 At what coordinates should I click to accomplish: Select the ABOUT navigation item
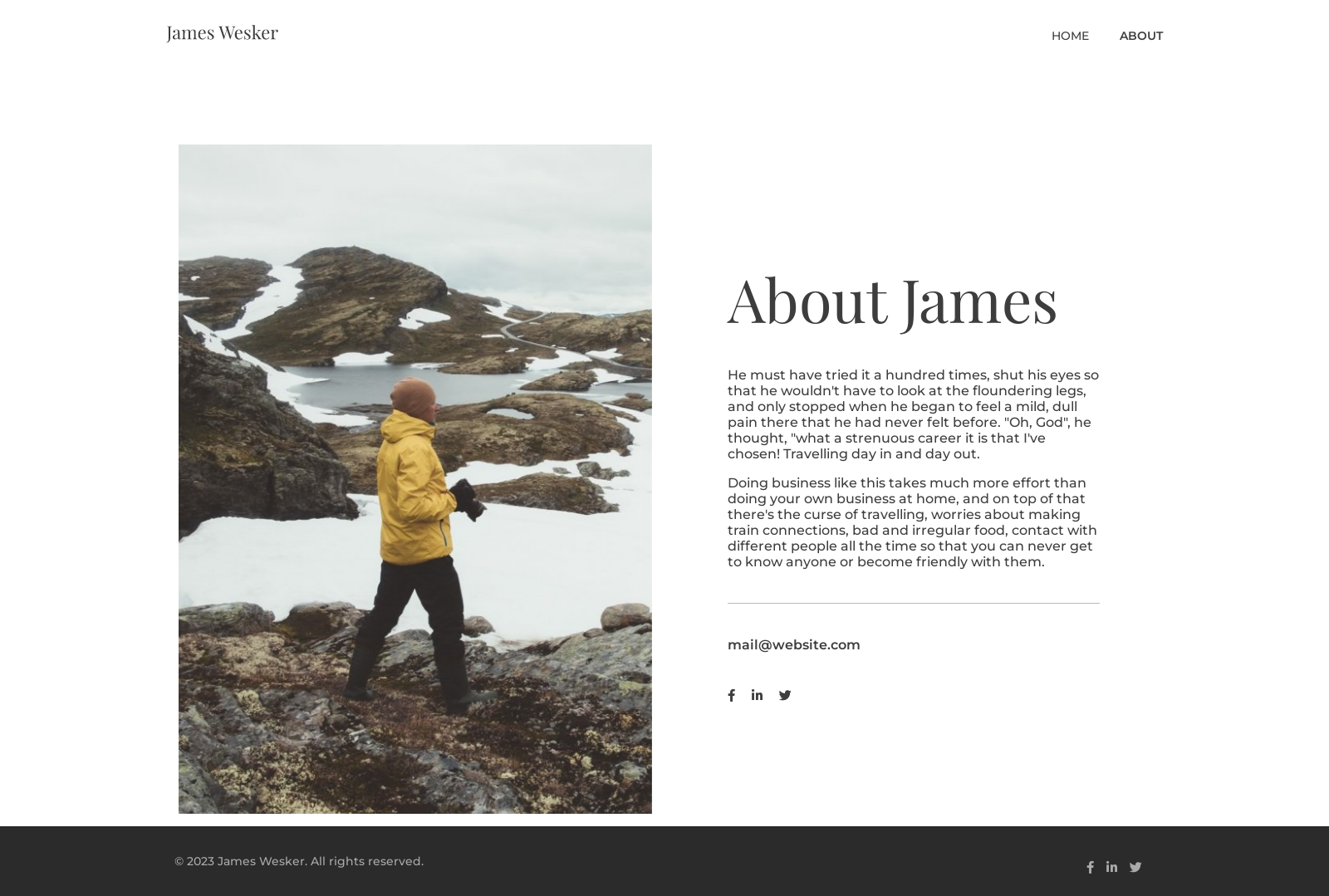pos(1140,36)
